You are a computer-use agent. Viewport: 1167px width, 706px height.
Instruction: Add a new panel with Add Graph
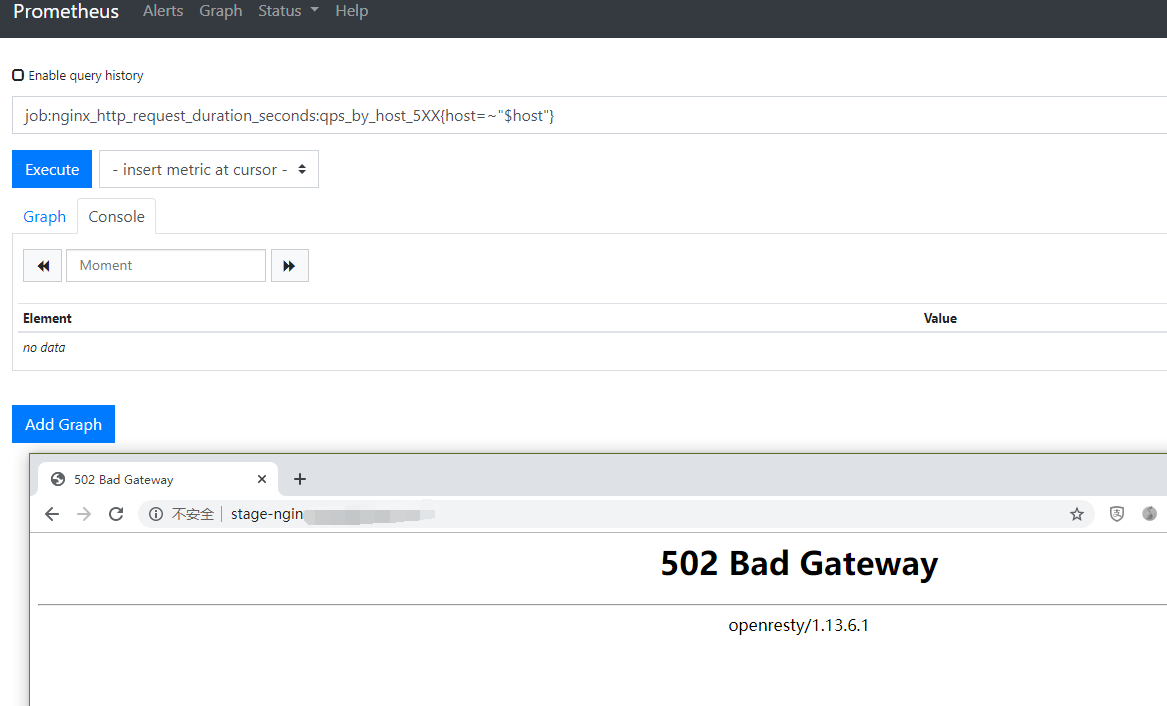63,424
